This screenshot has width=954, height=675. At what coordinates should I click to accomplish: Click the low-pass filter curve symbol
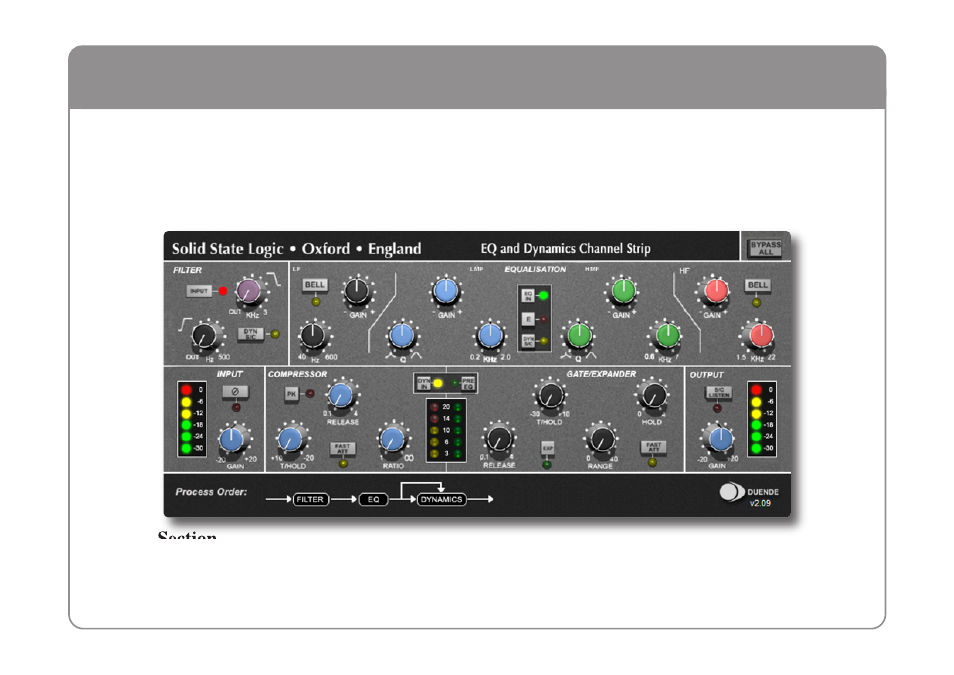[274, 280]
